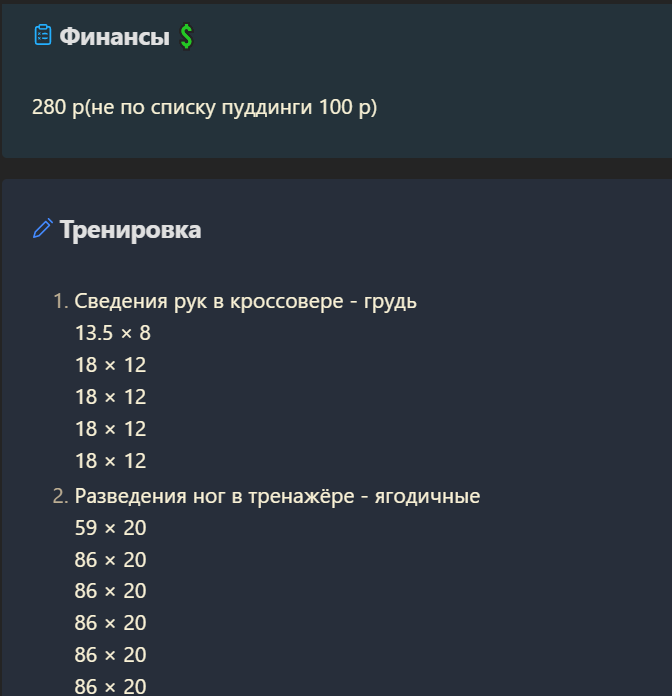Click the text 280 р(не по списку пуддинги
The image size is (672, 696).
172,107
